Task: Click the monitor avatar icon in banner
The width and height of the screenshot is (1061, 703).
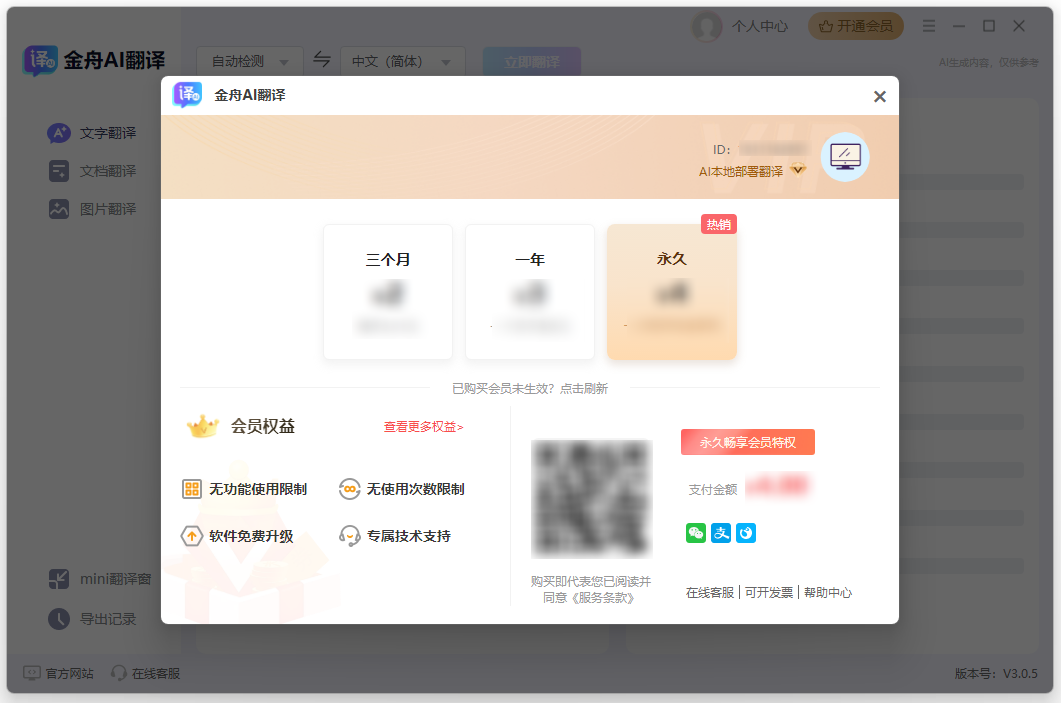Action: click(x=845, y=157)
